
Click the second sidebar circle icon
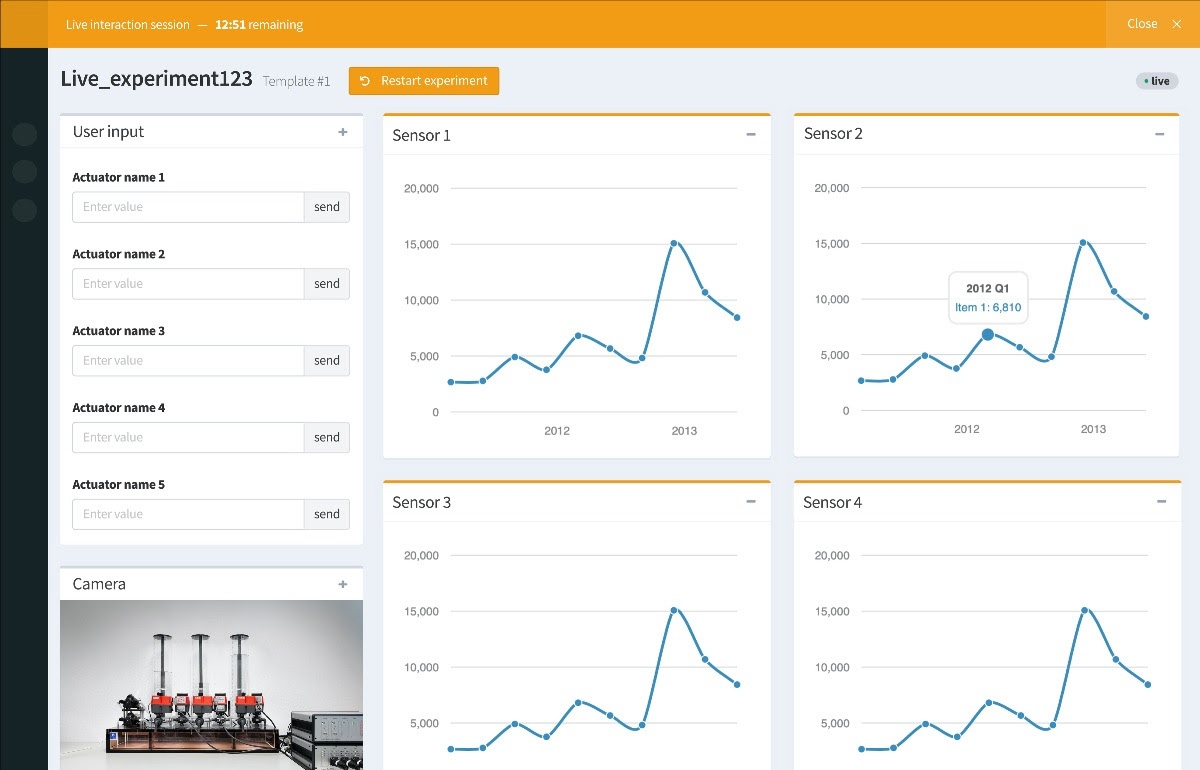coord(25,171)
